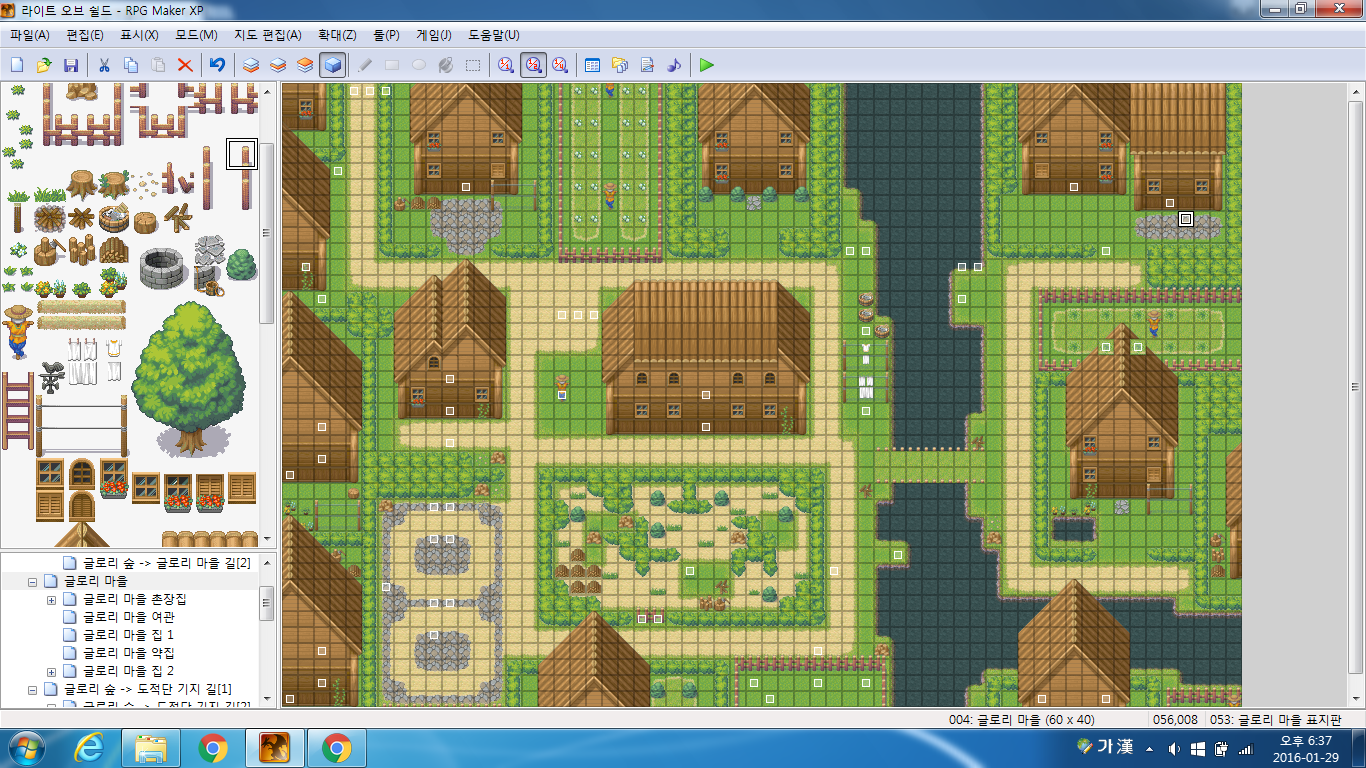Open the 도움말(U) menu

[x=494, y=35]
